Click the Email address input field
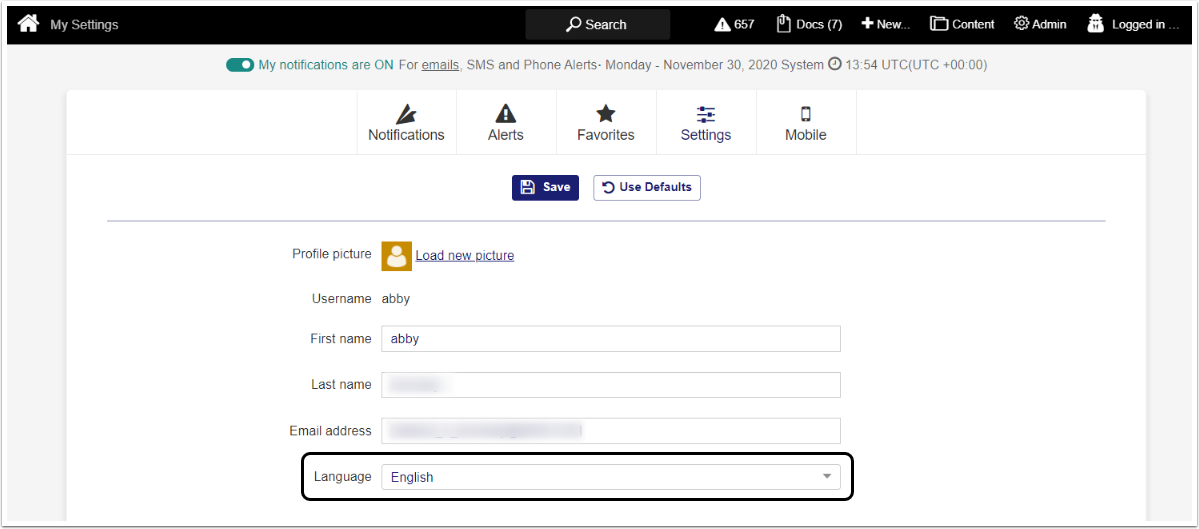The image size is (1199, 529). (611, 430)
